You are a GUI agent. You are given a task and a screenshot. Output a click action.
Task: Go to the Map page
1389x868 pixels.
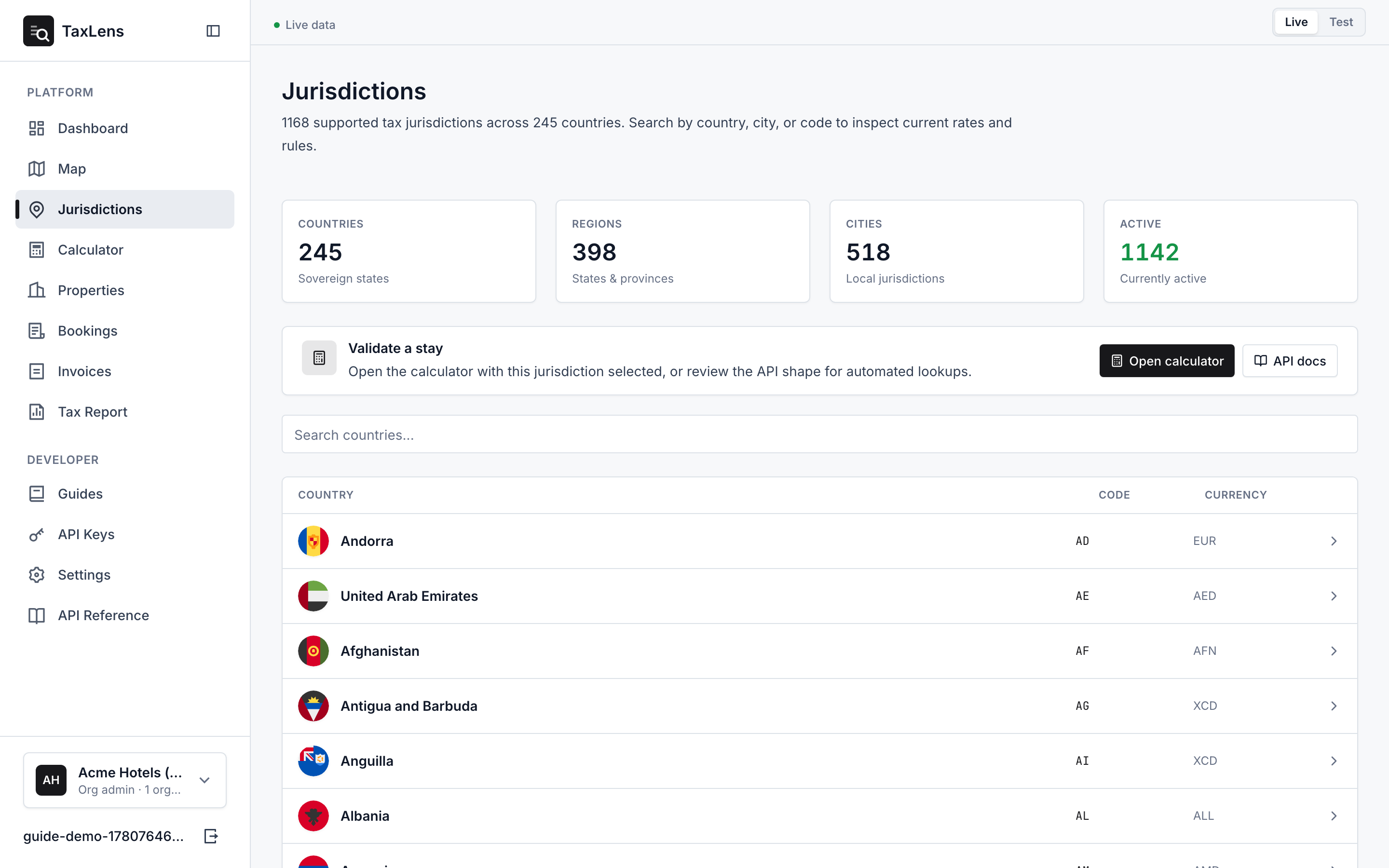[x=124, y=169]
